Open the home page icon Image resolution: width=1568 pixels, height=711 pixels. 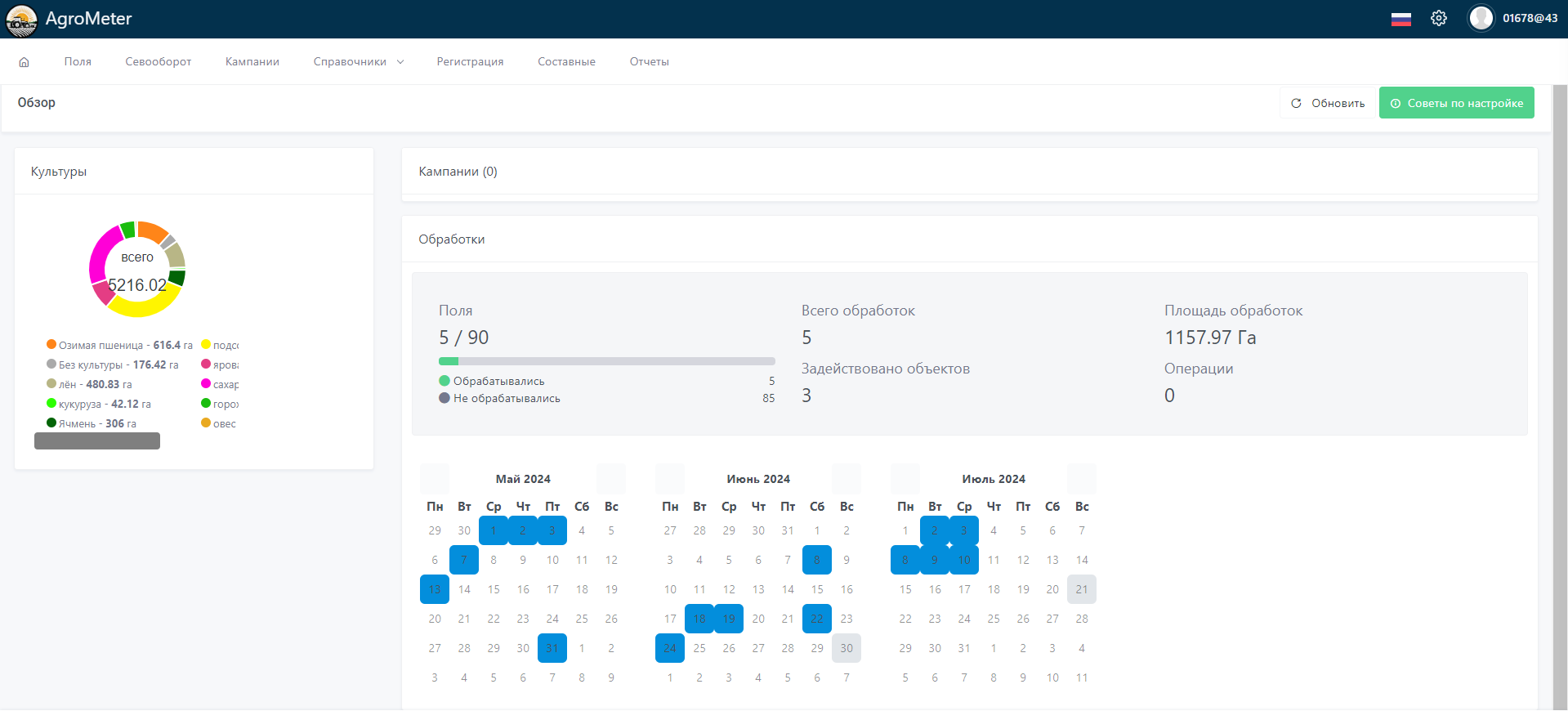point(24,62)
